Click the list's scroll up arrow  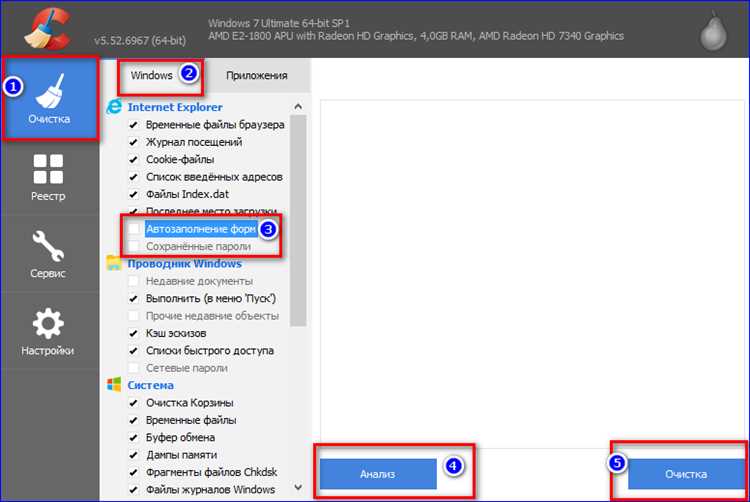(298, 106)
